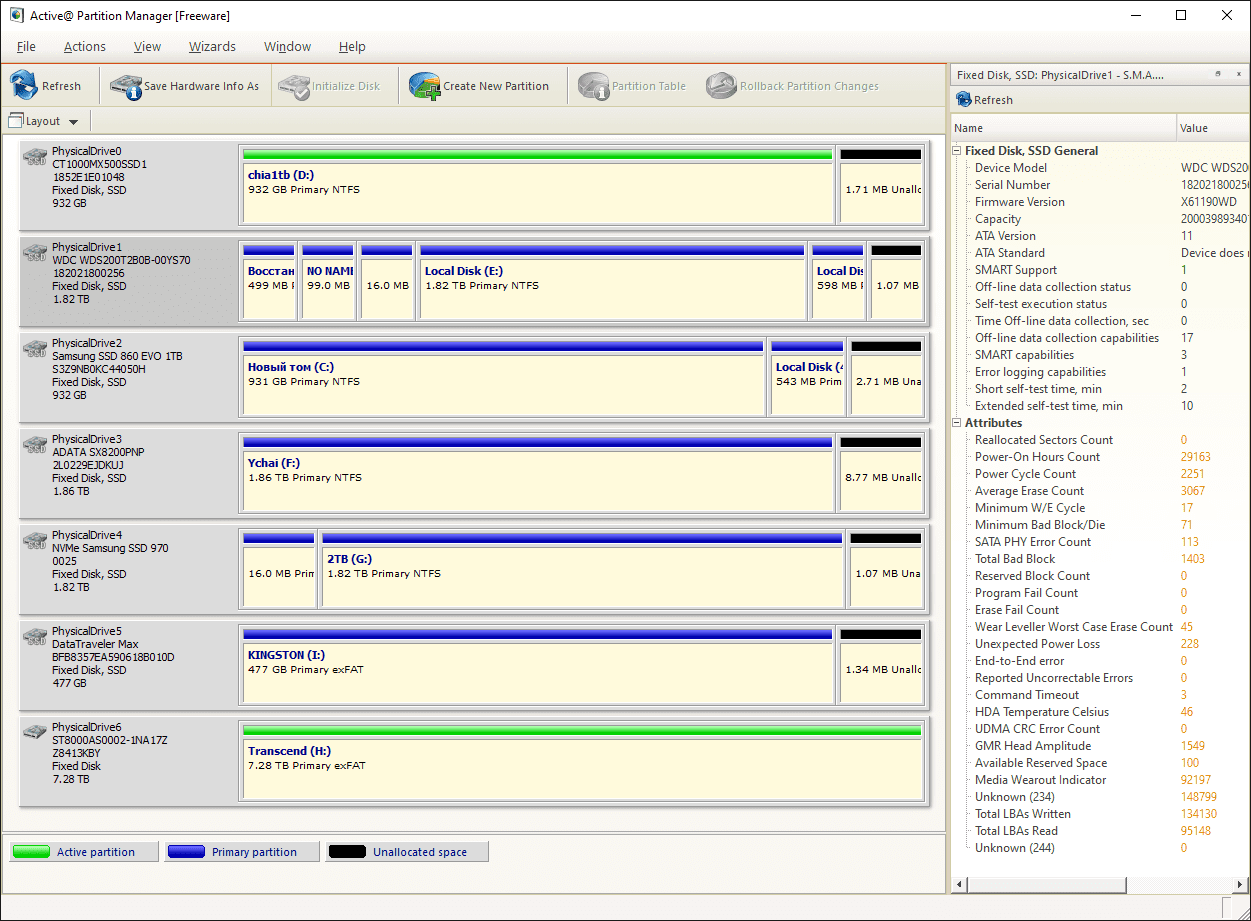Select the Transcend (H:) partition
Screen dimensions: 1251x921
pyautogui.click(x=581, y=761)
